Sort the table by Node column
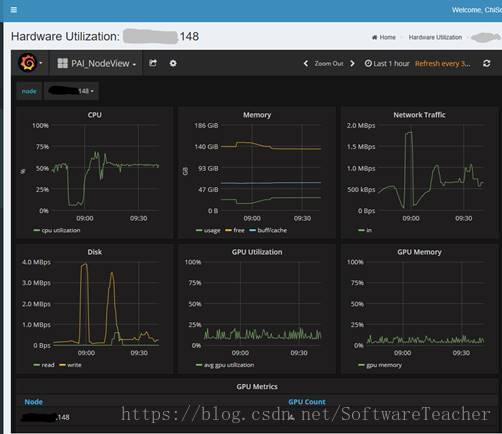502x434 pixels. tap(34, 402)
